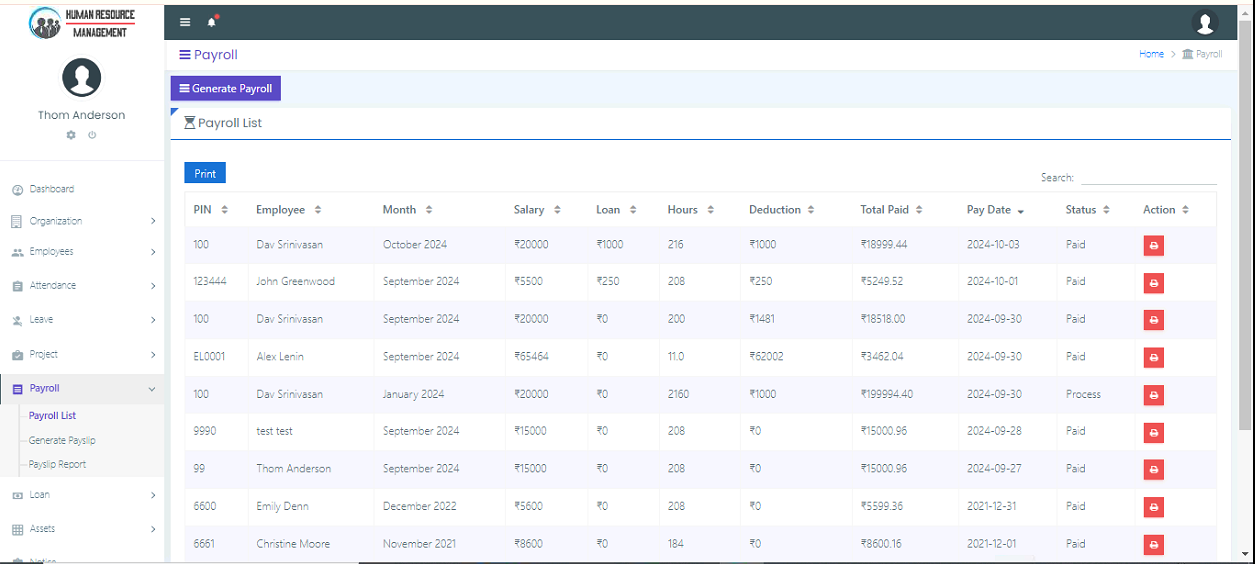Toggle the hamburger sidebar menu icon
This screenshot has width=1255, height=564.
(185, 22)
